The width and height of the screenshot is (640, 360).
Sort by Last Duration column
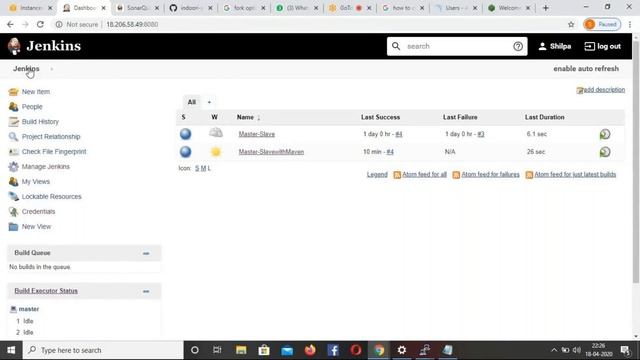544,118
